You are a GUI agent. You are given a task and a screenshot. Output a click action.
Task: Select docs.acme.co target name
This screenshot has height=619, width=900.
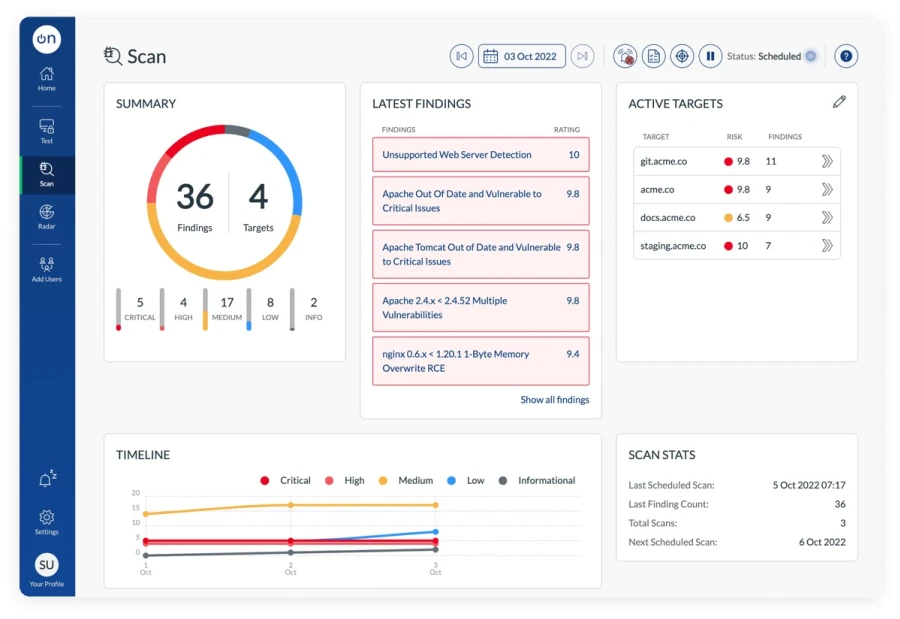(668, 218)
